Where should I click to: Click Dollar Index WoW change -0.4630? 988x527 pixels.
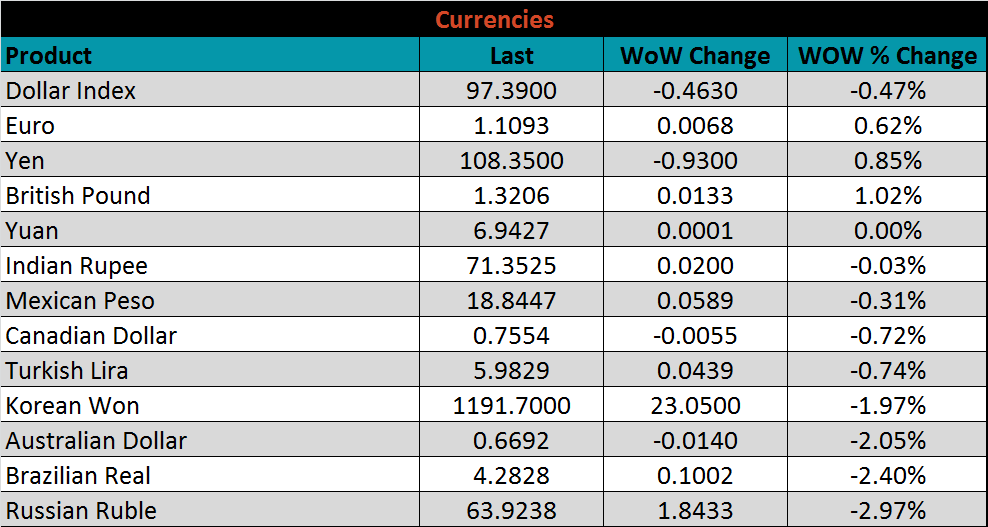[695, 91]
